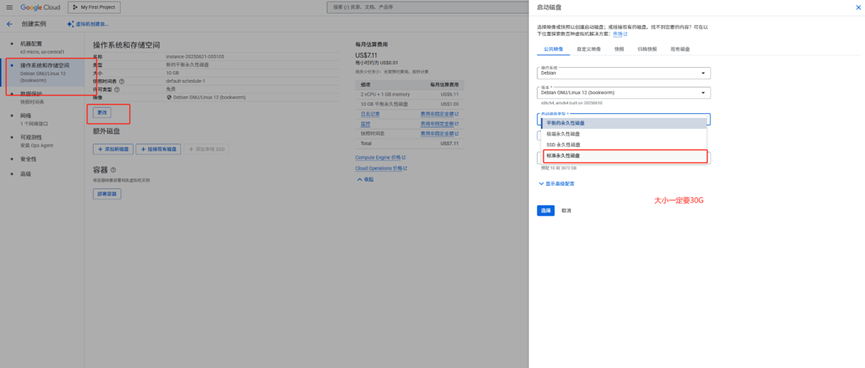Click the help icon beside 许可类型
The width and height of the screenshot is (865, 368).
pyautogui.click(x=117, y=89)
